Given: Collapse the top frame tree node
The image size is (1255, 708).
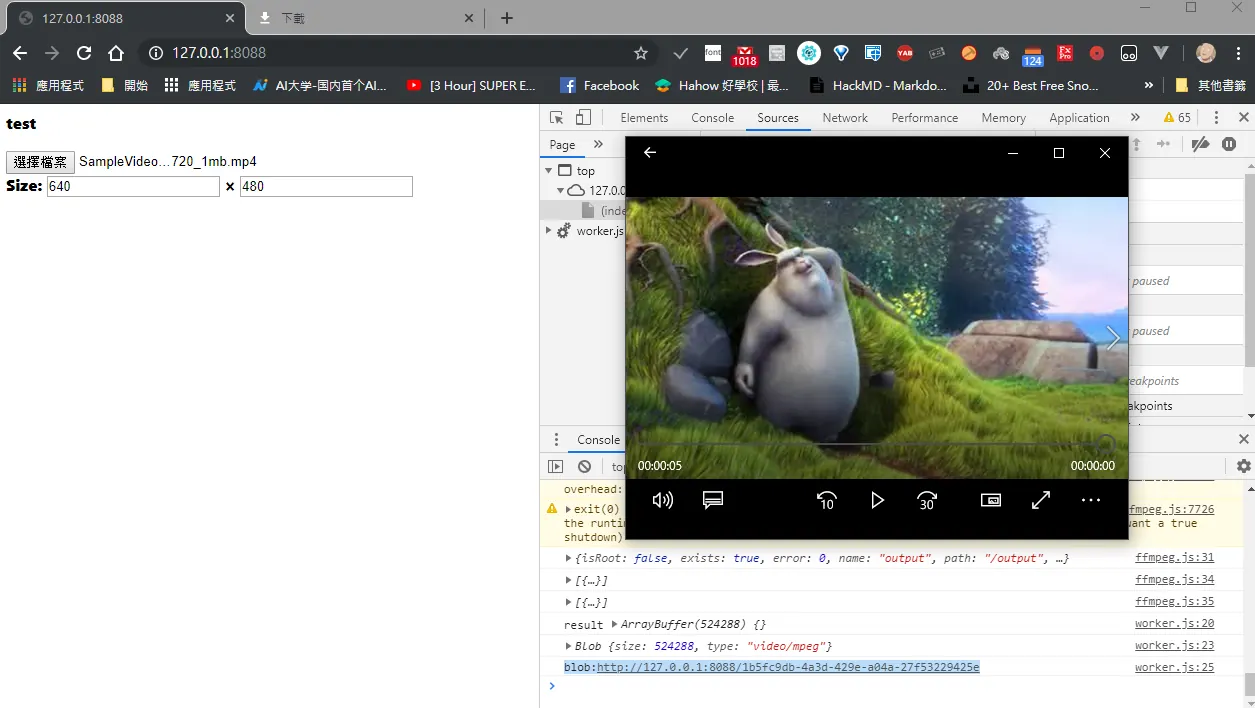Looking at the screenshot, I should coord(549,171).
